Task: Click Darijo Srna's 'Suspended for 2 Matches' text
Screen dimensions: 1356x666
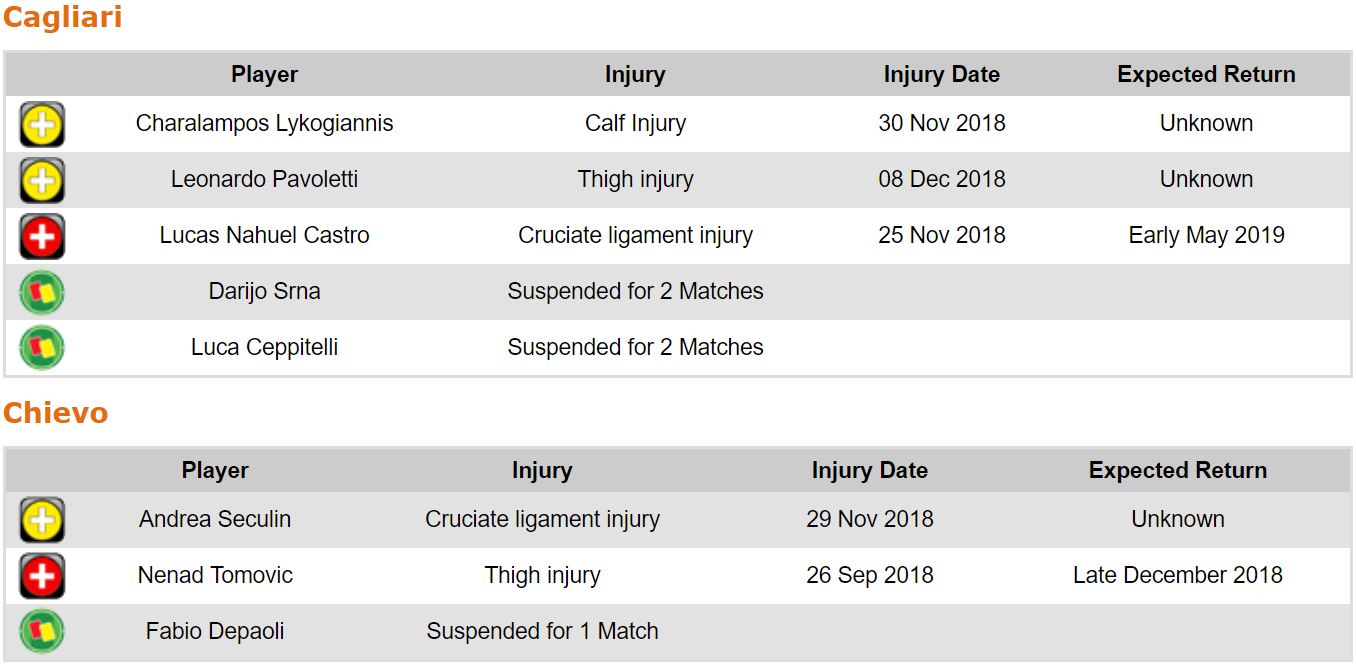Action: pos(635,292)
